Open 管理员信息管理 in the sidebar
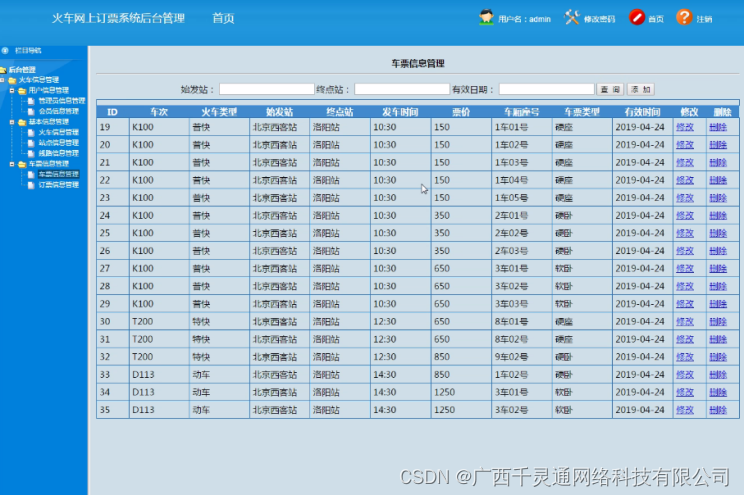The width and height of the screenshot is (744, 496). click(62, 101)
